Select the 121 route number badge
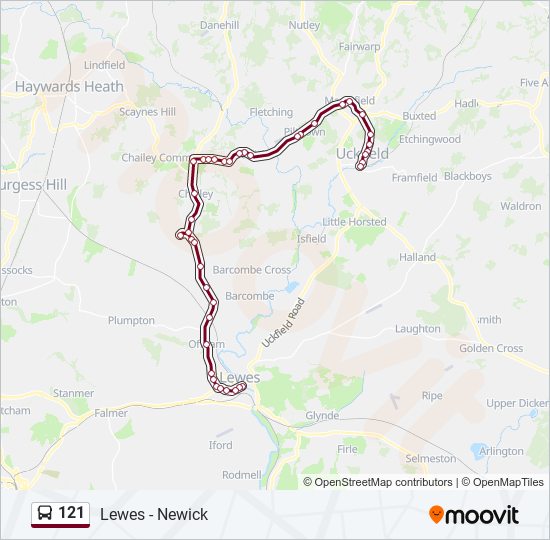 click(x=60, y=514)
